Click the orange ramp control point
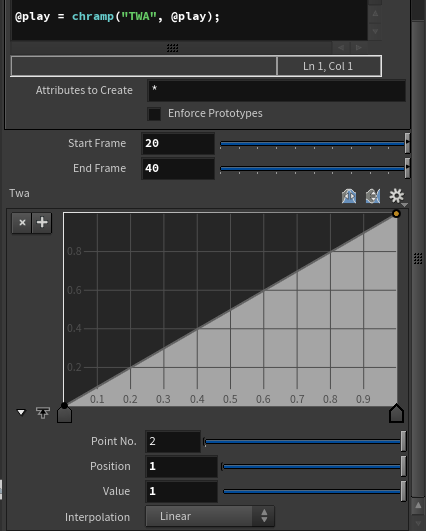Screen dimensions: 426x531 coord(396,213)
